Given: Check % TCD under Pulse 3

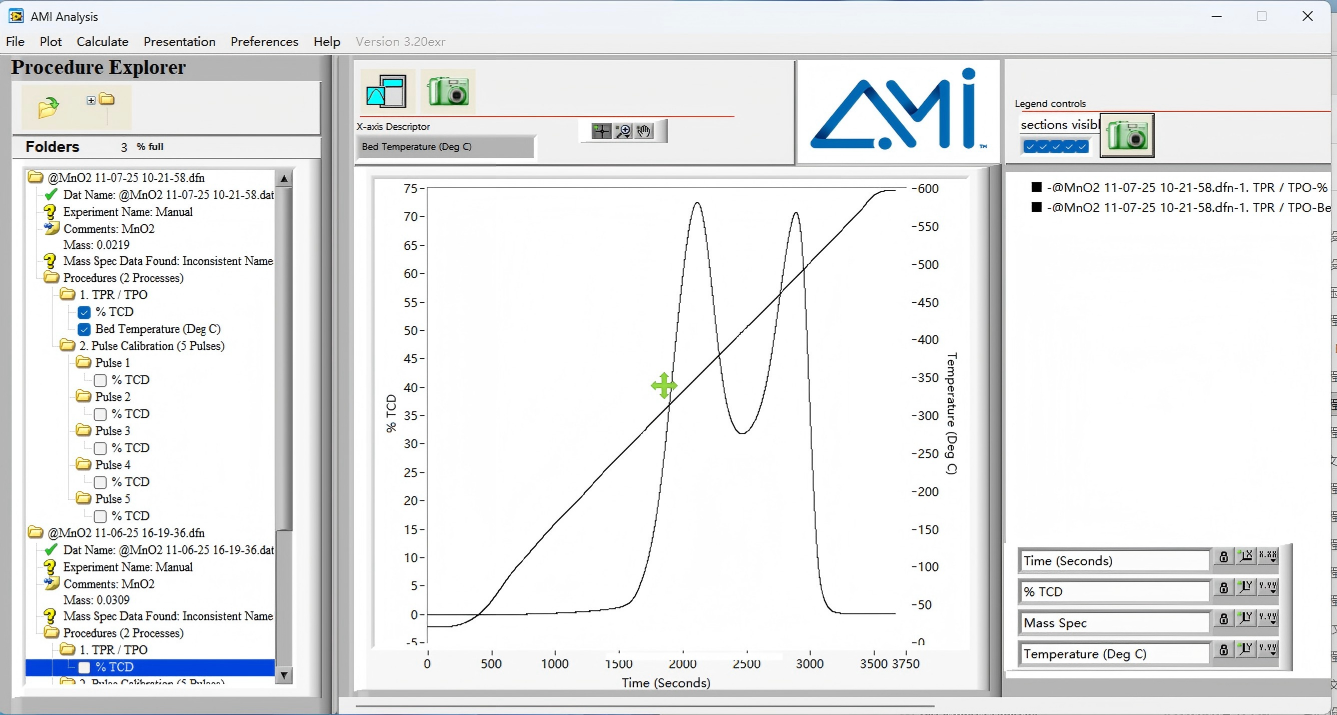Looking at the screenshot, I should point(101,448).
